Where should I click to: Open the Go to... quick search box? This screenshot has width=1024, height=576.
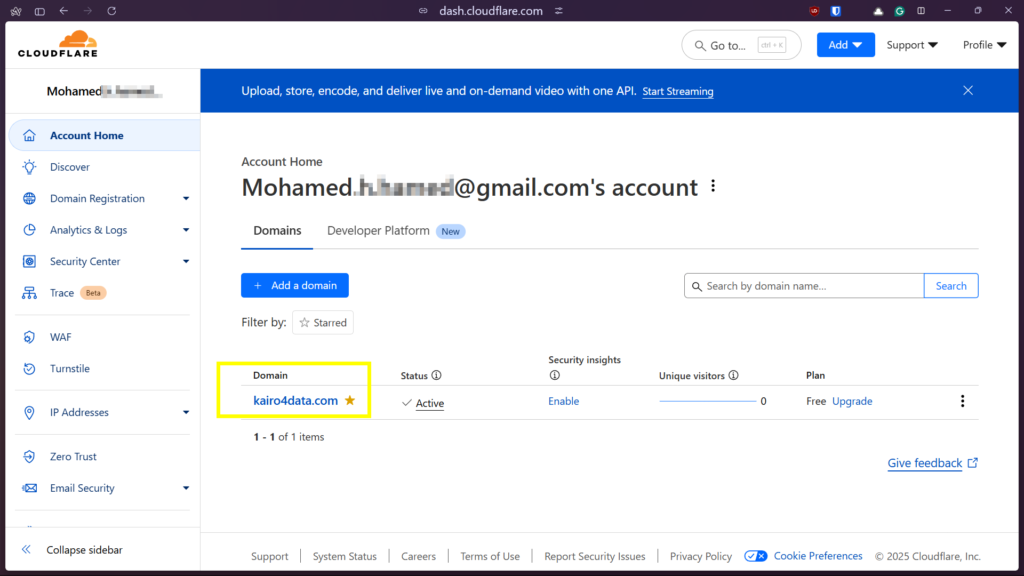tap(741, 45)
